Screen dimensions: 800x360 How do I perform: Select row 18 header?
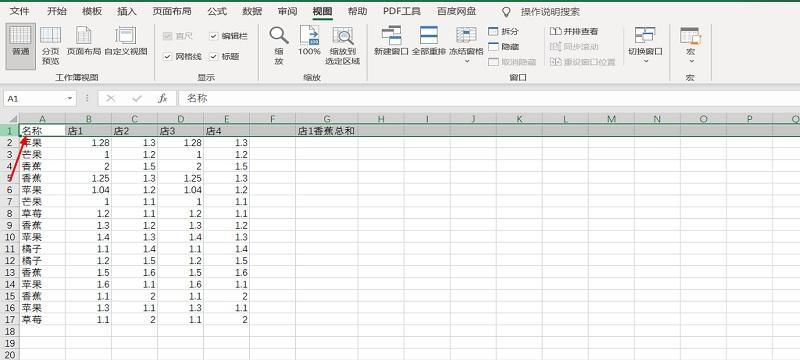tap(11, 331)
